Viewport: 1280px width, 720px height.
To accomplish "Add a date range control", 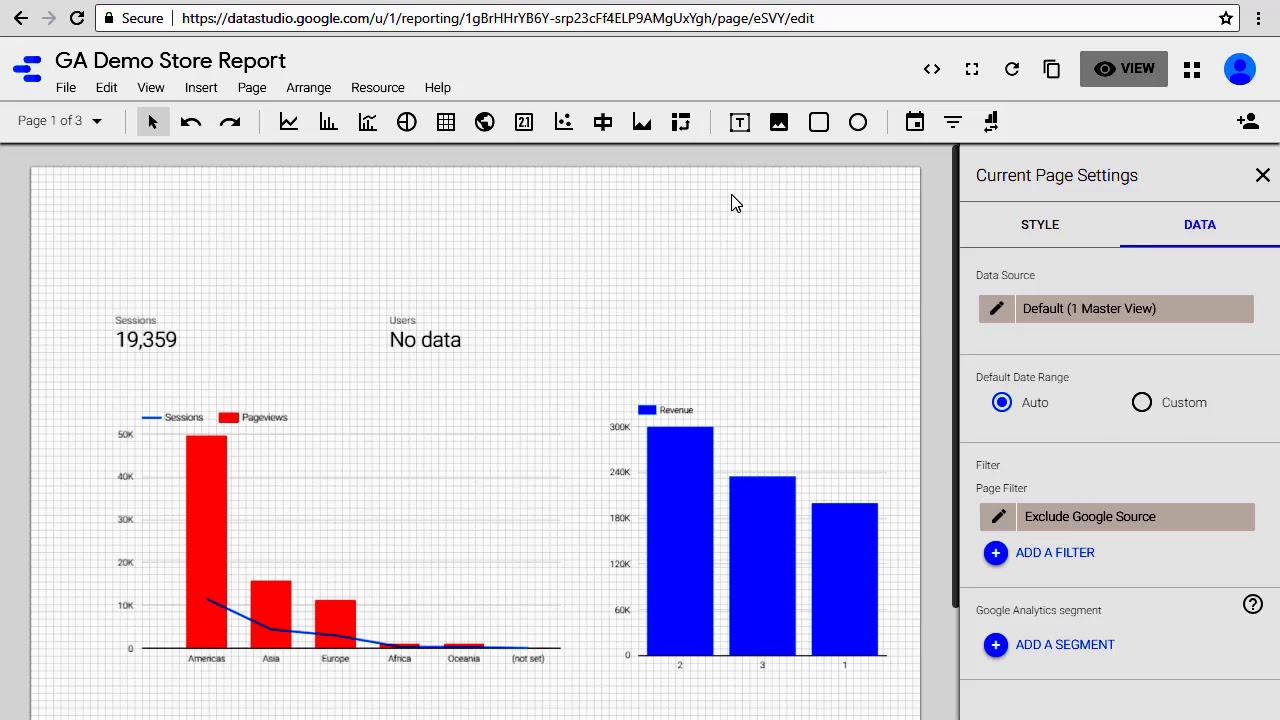I will pos(915,122).
